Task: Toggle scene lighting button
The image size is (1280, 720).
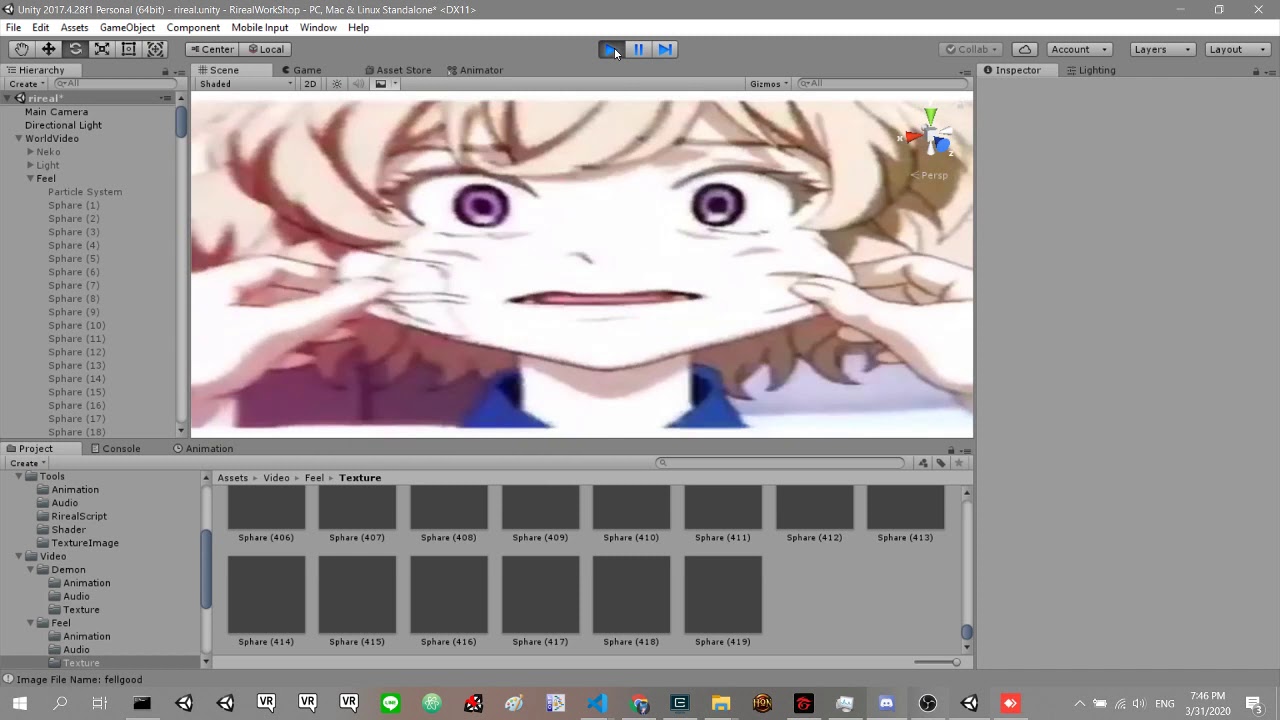Action: click(337, 84)
